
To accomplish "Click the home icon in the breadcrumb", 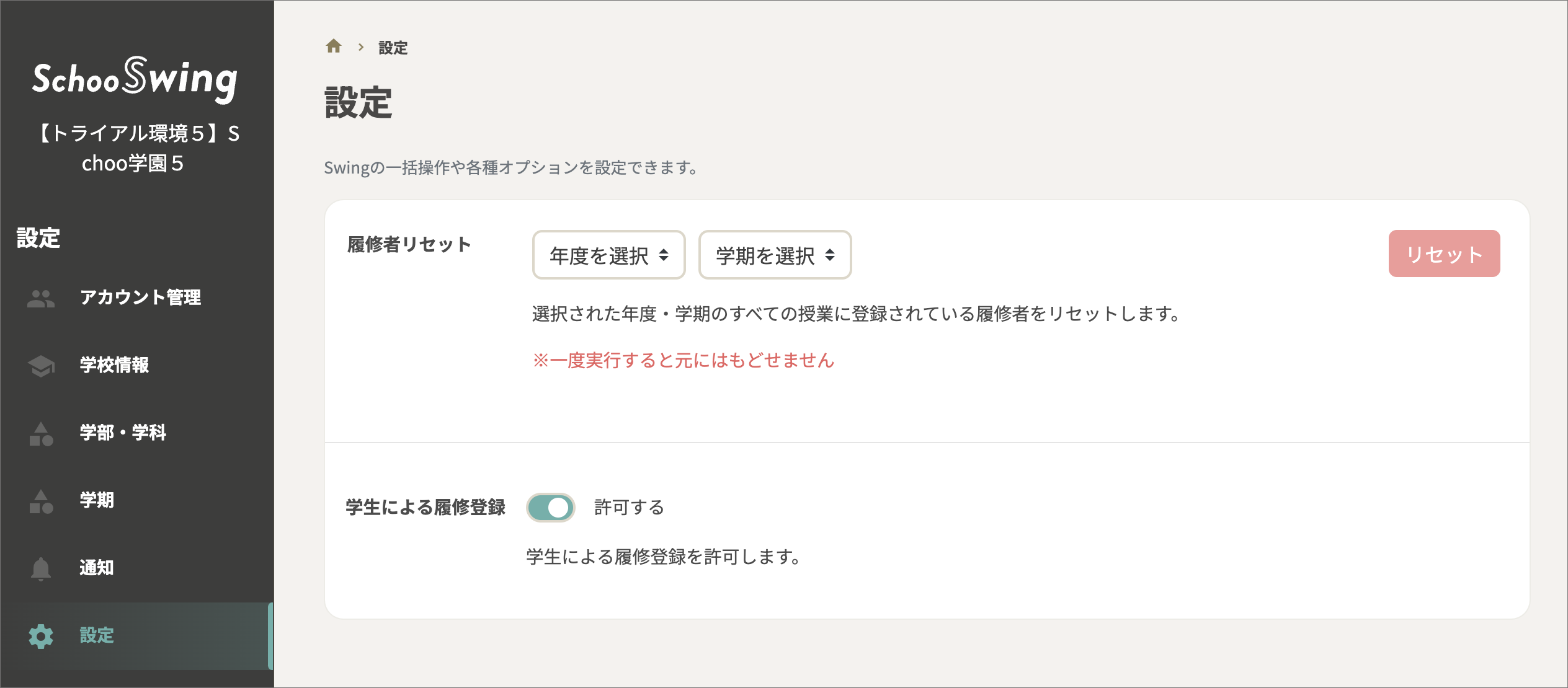I will point(334,46).
